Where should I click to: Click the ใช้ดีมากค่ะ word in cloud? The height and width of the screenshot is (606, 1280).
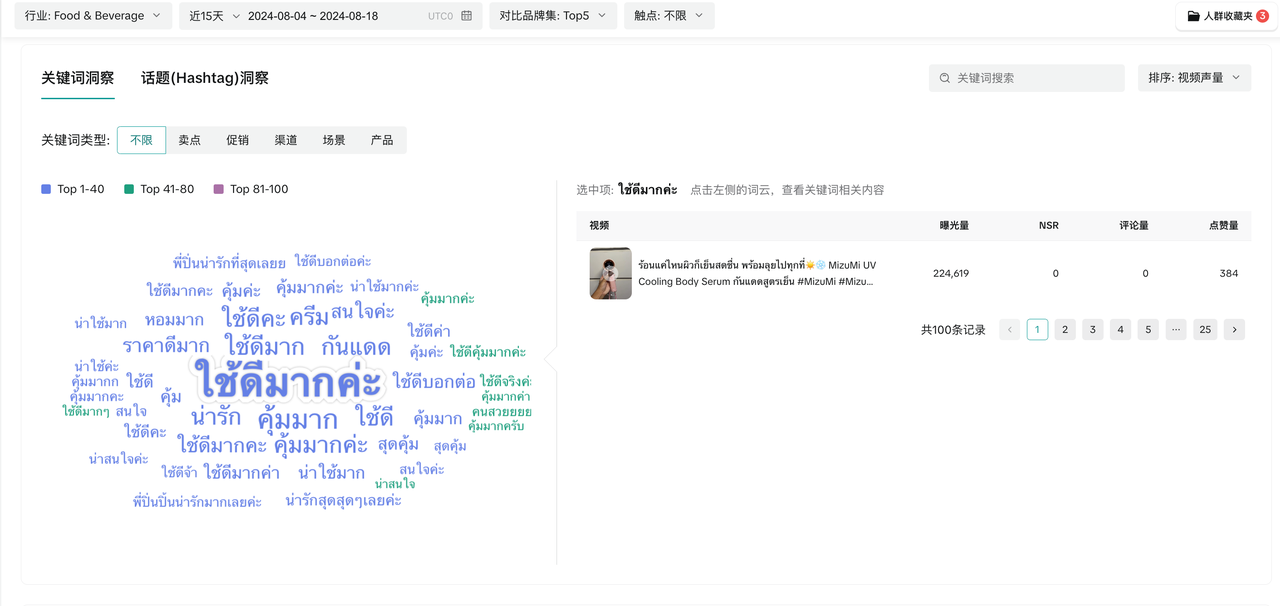click(x=288, y=381)
